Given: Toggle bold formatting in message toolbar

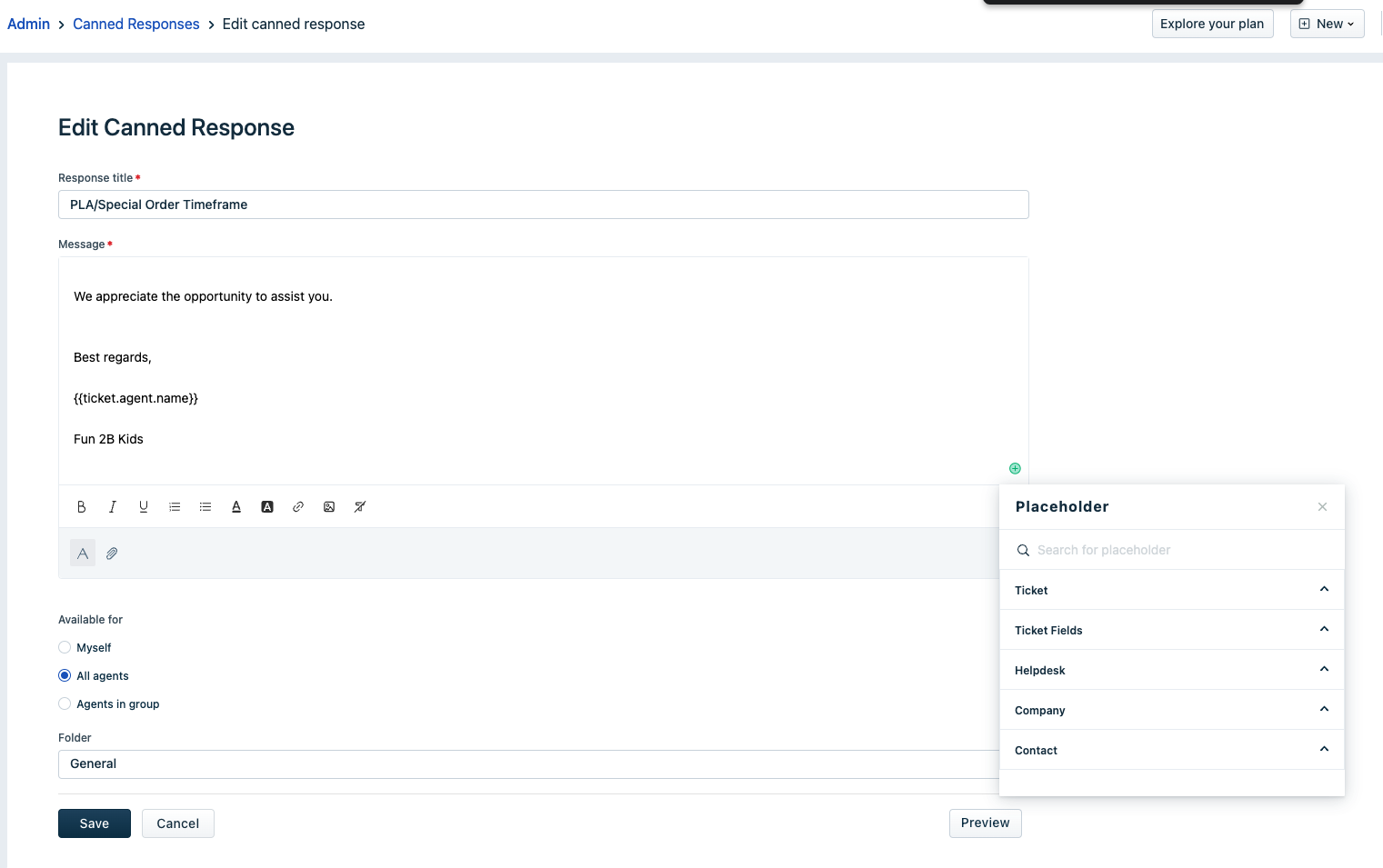Looking at the screenshot, I should (x=82, y=507).
